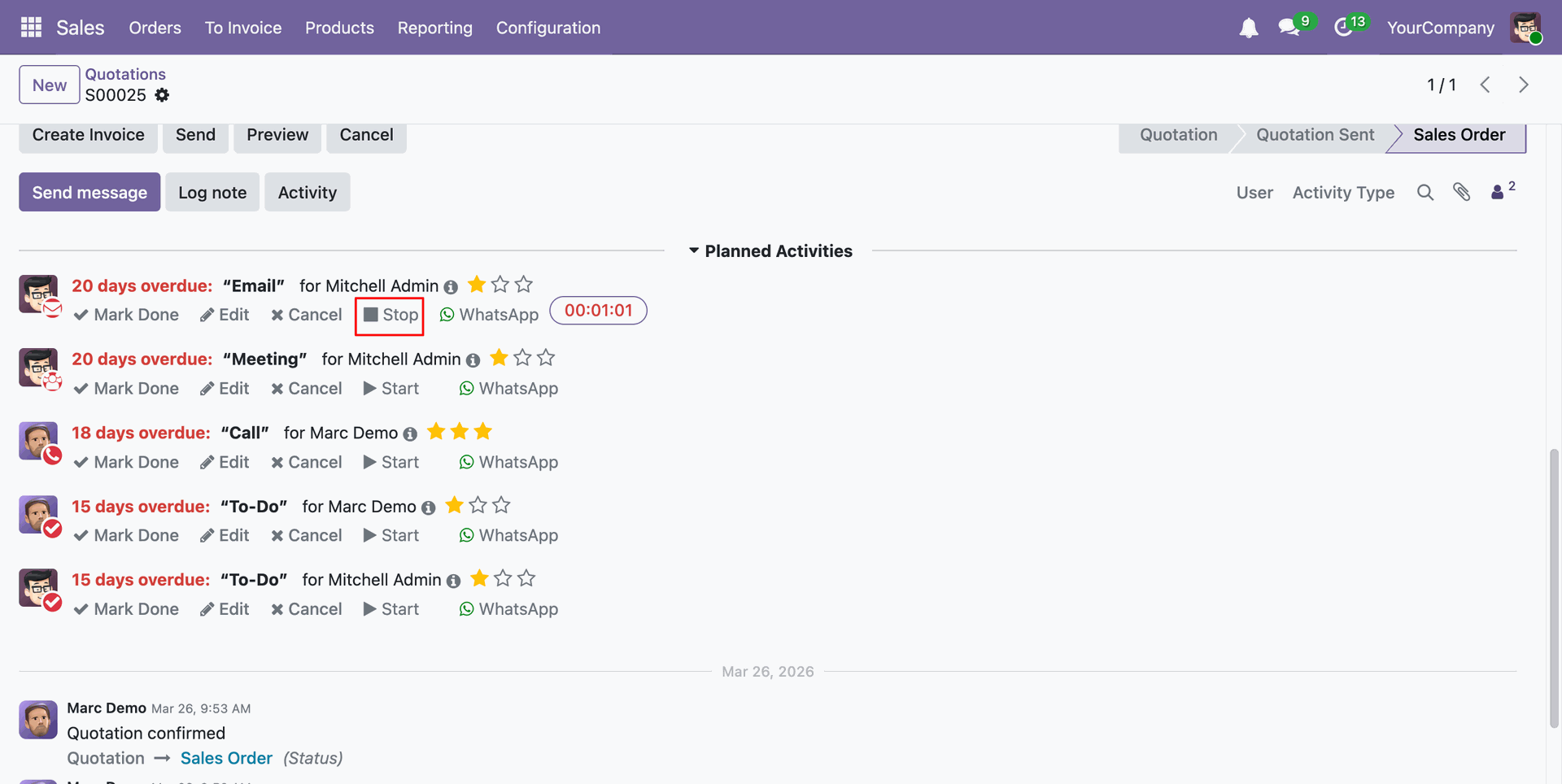Collapse the Planned Activities section

click(694, 250)
